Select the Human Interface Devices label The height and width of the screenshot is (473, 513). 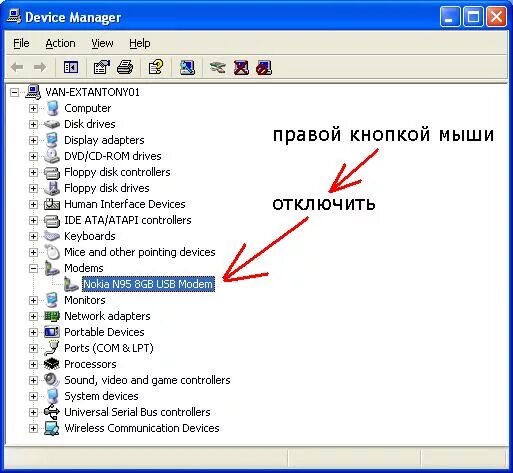[x=125, y=204]
